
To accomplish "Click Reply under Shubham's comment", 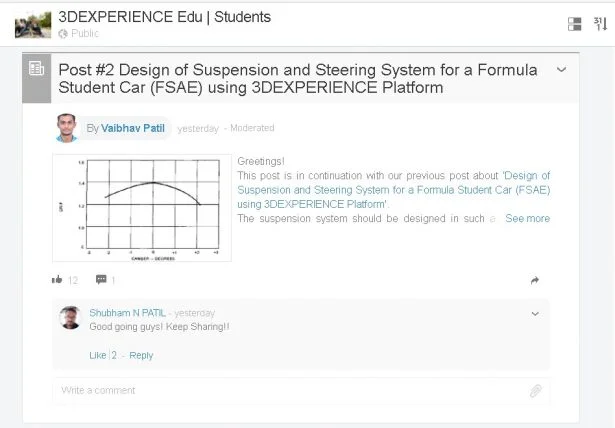I will coord(141,355).
